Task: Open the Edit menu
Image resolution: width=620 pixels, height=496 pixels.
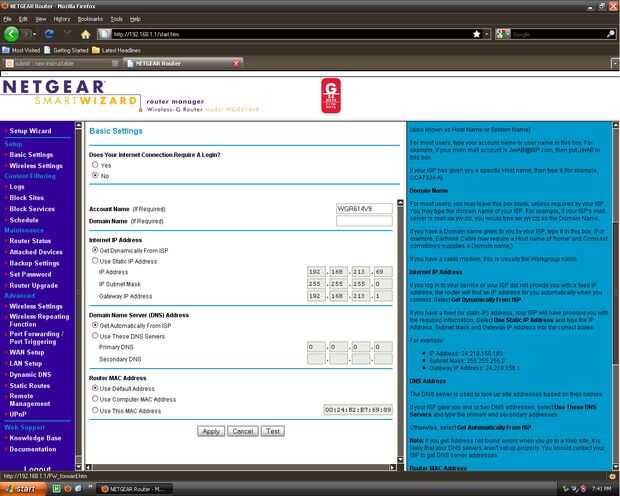Action: [x=23, y=19]
